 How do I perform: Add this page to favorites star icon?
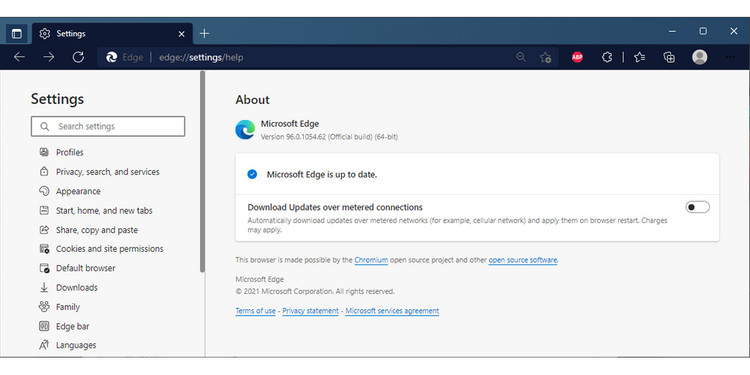click(545, 57)
